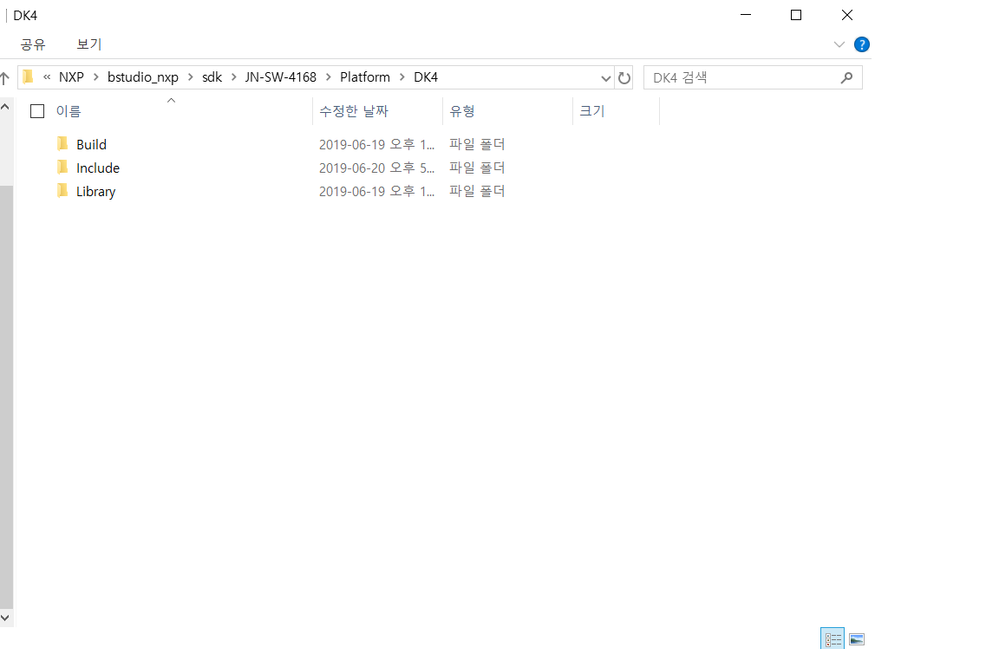Show hidden path segments with the double chevron
The width and height of the screenshot is (999, 649).
[x=47, y=77]
